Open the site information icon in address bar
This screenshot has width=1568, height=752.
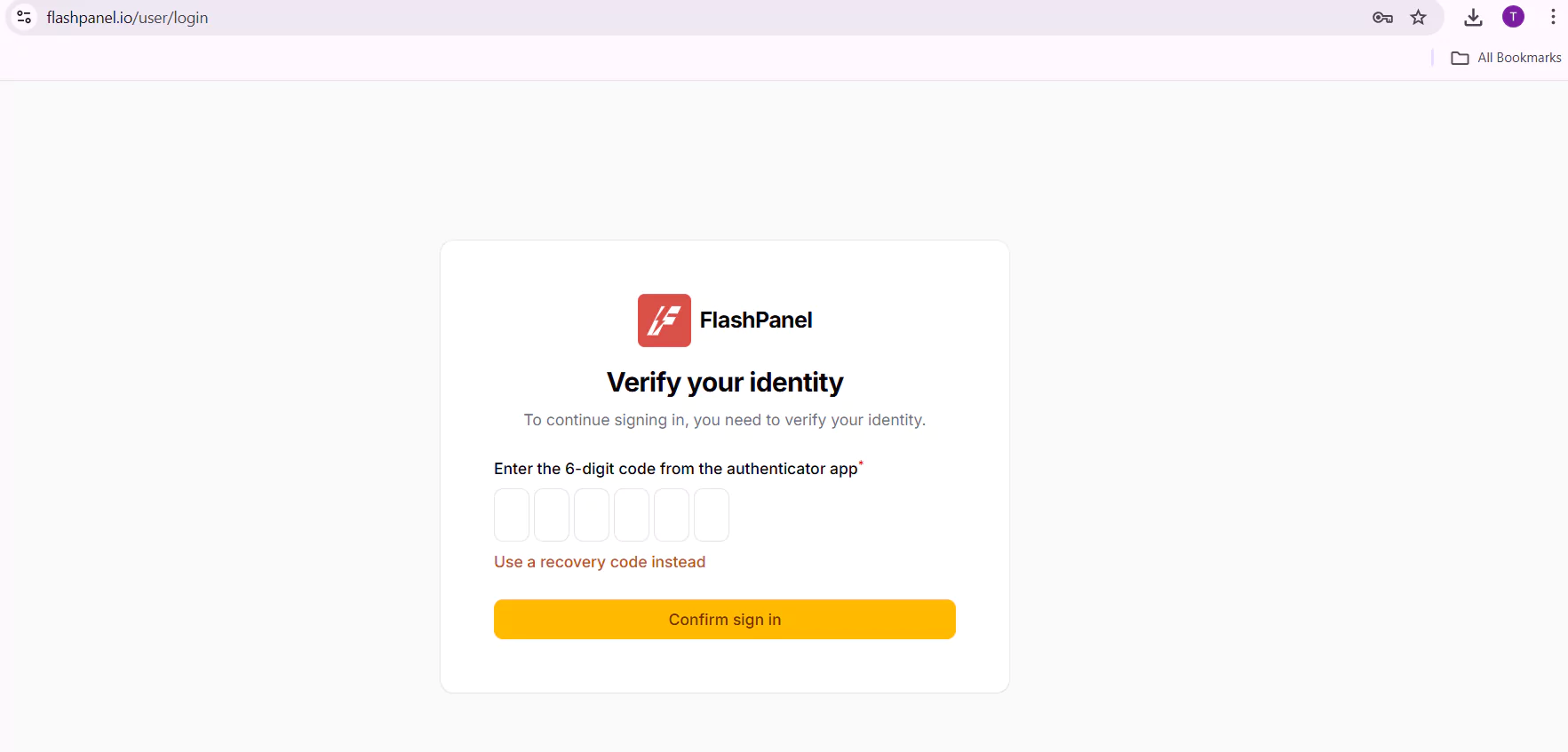(24, 18)
